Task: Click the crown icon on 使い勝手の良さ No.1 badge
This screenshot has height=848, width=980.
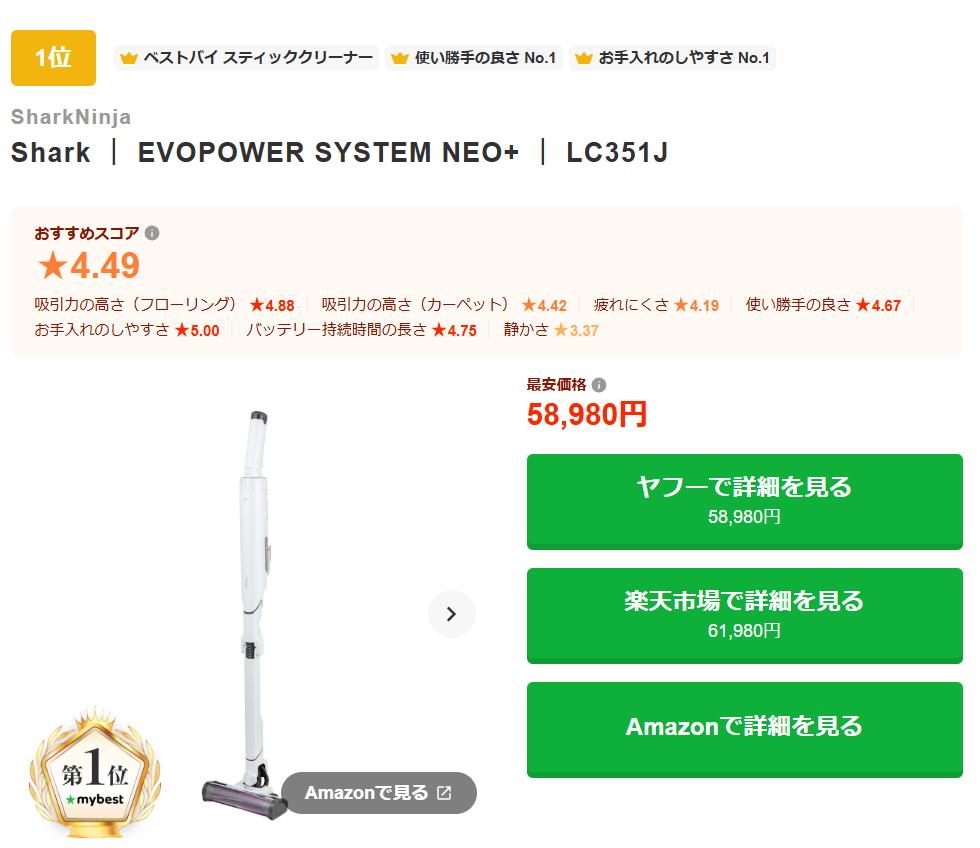Action: click(400, 58)
